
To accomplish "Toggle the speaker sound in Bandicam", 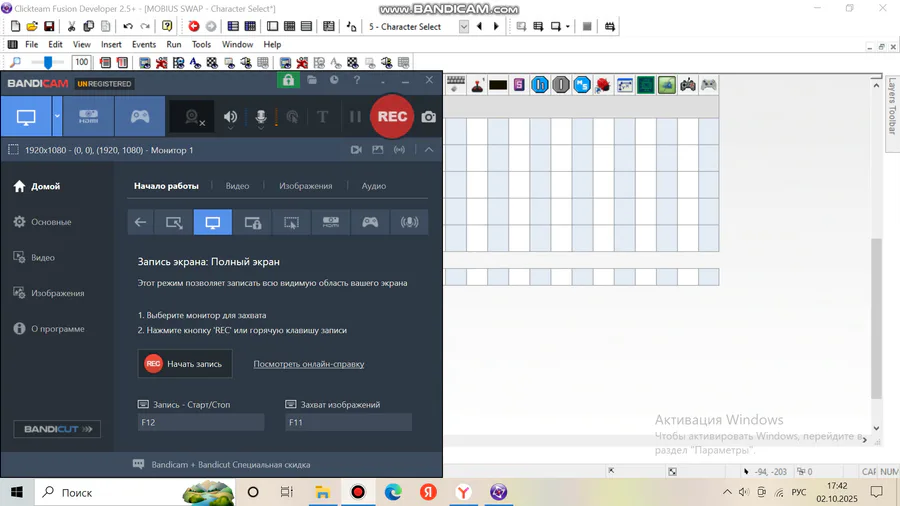I will (x=231, y=117).
